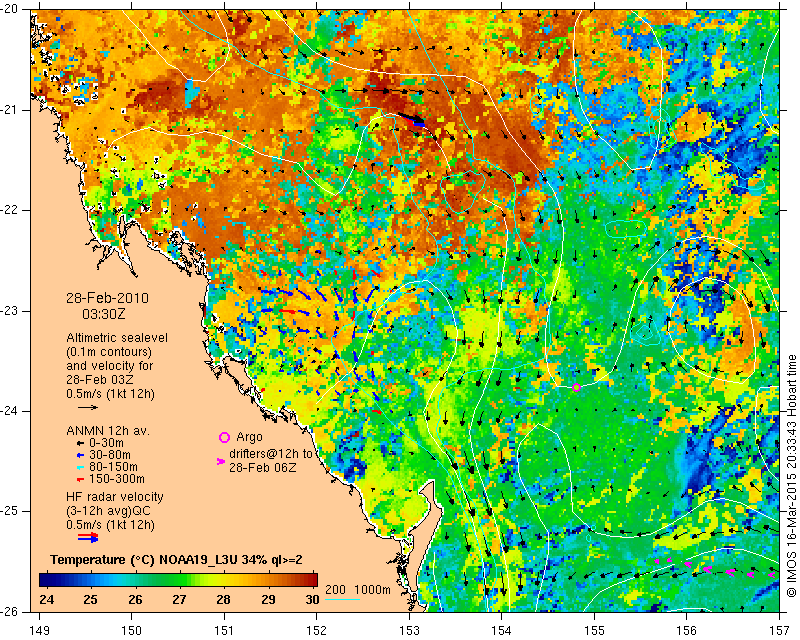
Task: Click the -26 latitude axis label
Action: (x=10, y=611)
